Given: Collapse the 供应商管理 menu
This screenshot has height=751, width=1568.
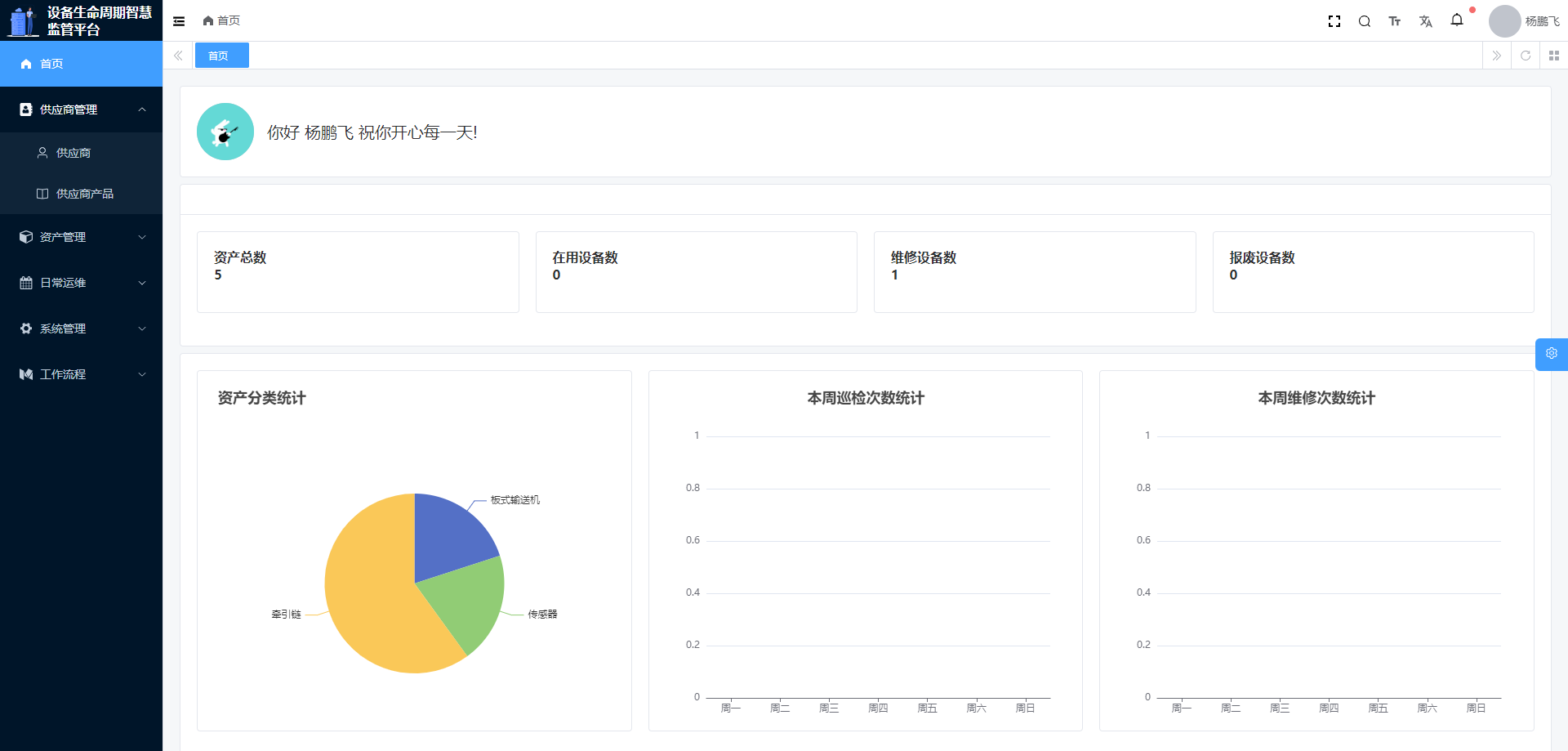Looking at the screenshot, I should 81,110.
